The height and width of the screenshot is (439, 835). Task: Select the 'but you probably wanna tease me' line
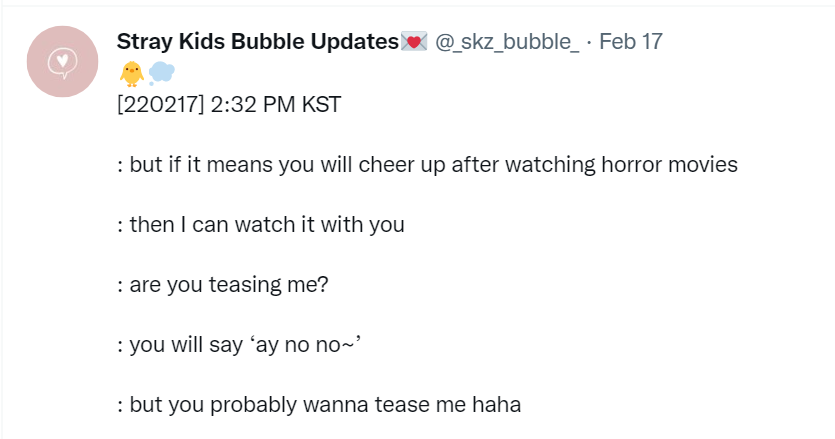click(318, 405)
